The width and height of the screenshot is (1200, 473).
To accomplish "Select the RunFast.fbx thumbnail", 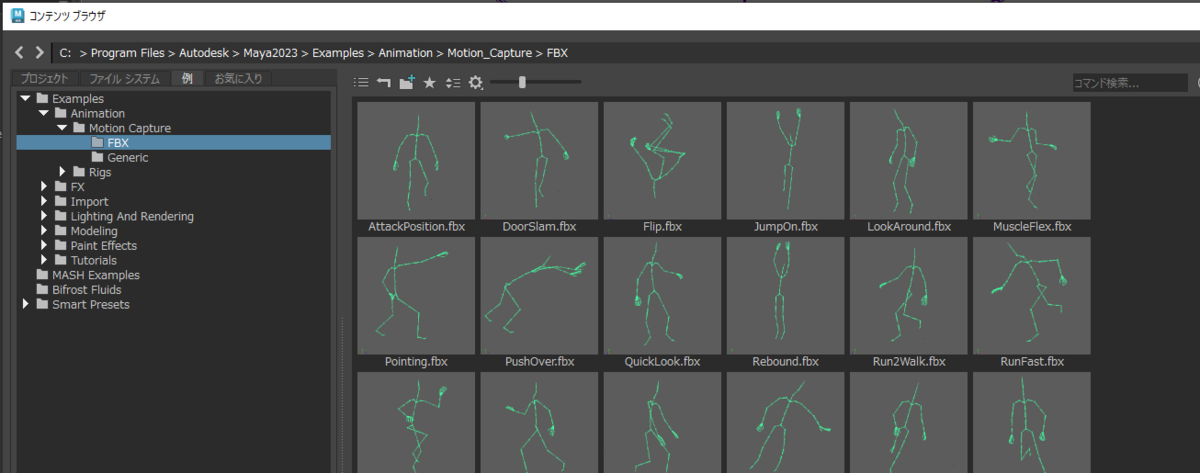I will [x=1031, y=295].
